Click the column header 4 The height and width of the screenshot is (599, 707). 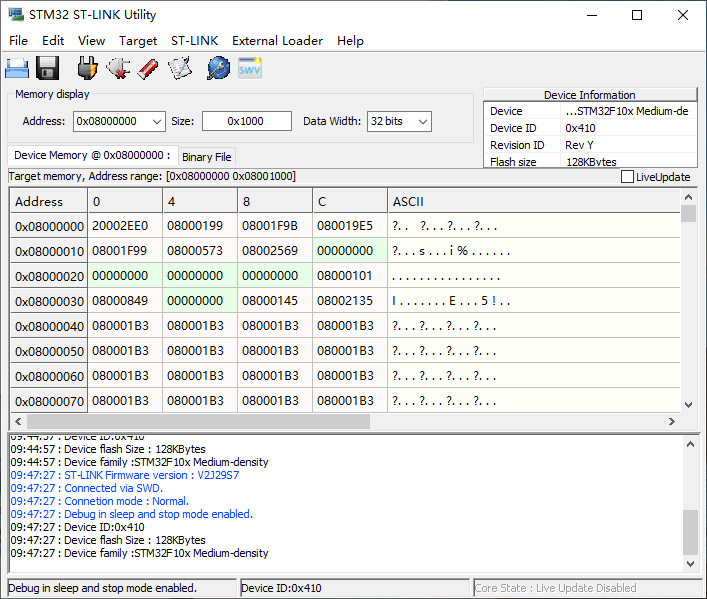pos(200,201)
